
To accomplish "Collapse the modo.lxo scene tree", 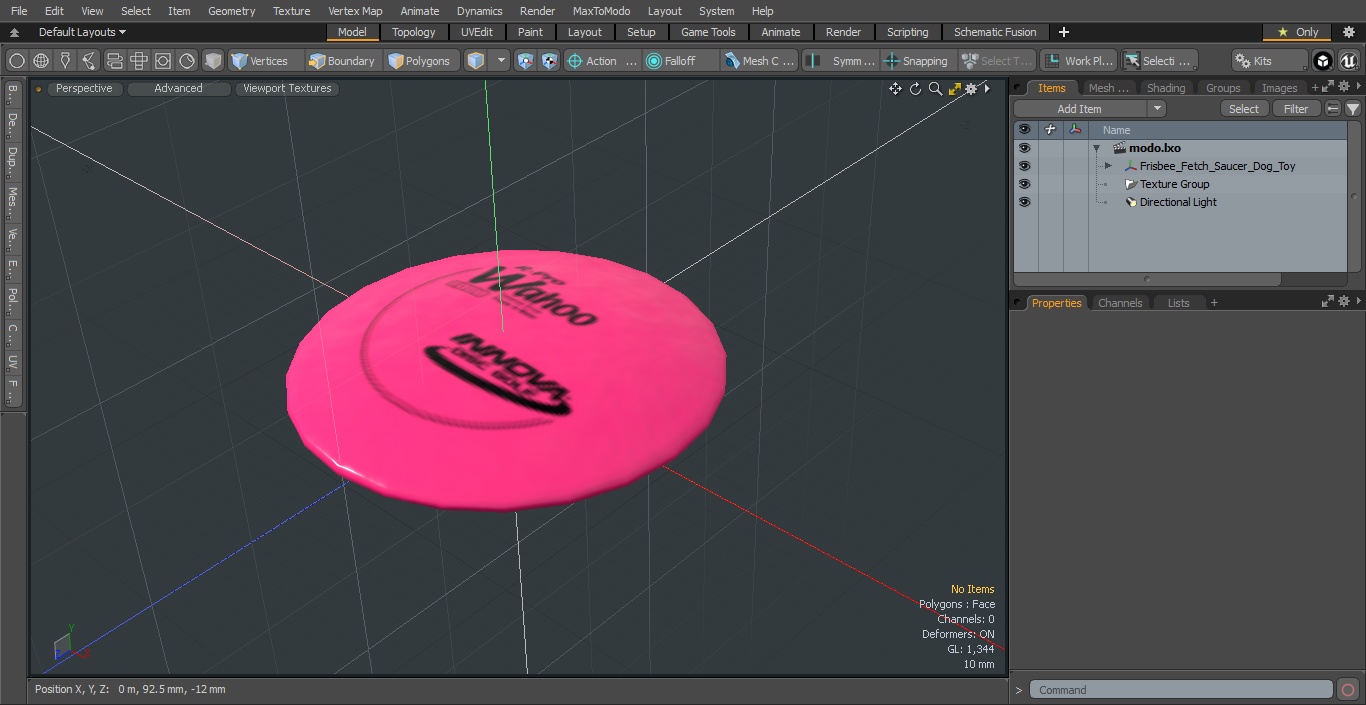I will click(1097, 148).
